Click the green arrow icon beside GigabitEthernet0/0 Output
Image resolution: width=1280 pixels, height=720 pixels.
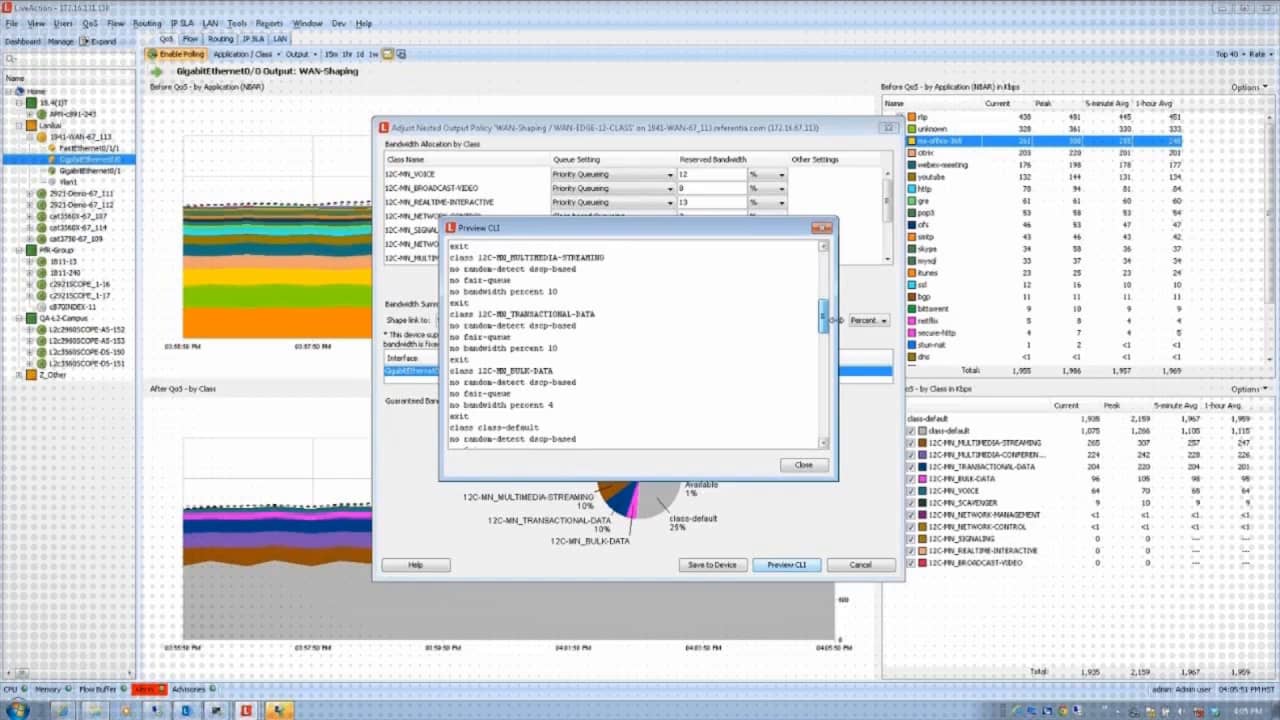pos(157,72)
